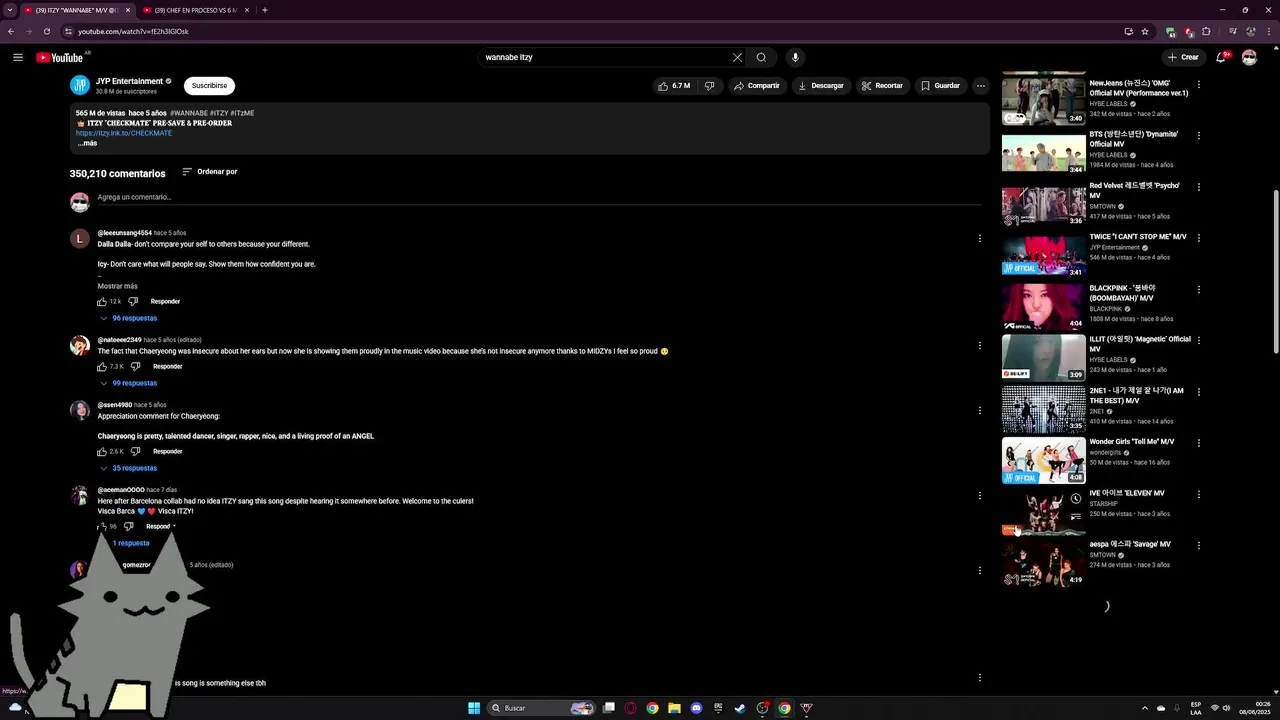Image resolution: width=1280 pixels, height=720 pixels.
Task: Open Wonder Girls Tell Me thumbnail
Action: (x=1043, y=460)
